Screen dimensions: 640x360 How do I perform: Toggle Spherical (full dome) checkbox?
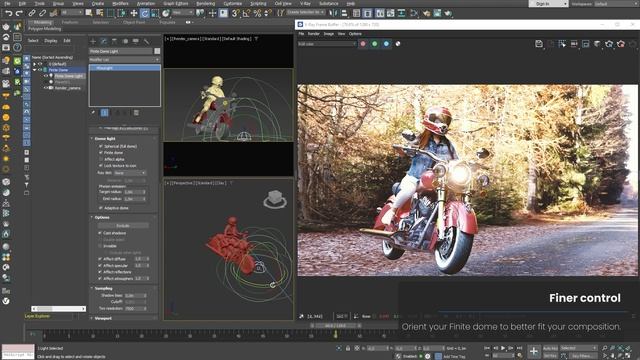click(101, 146)
